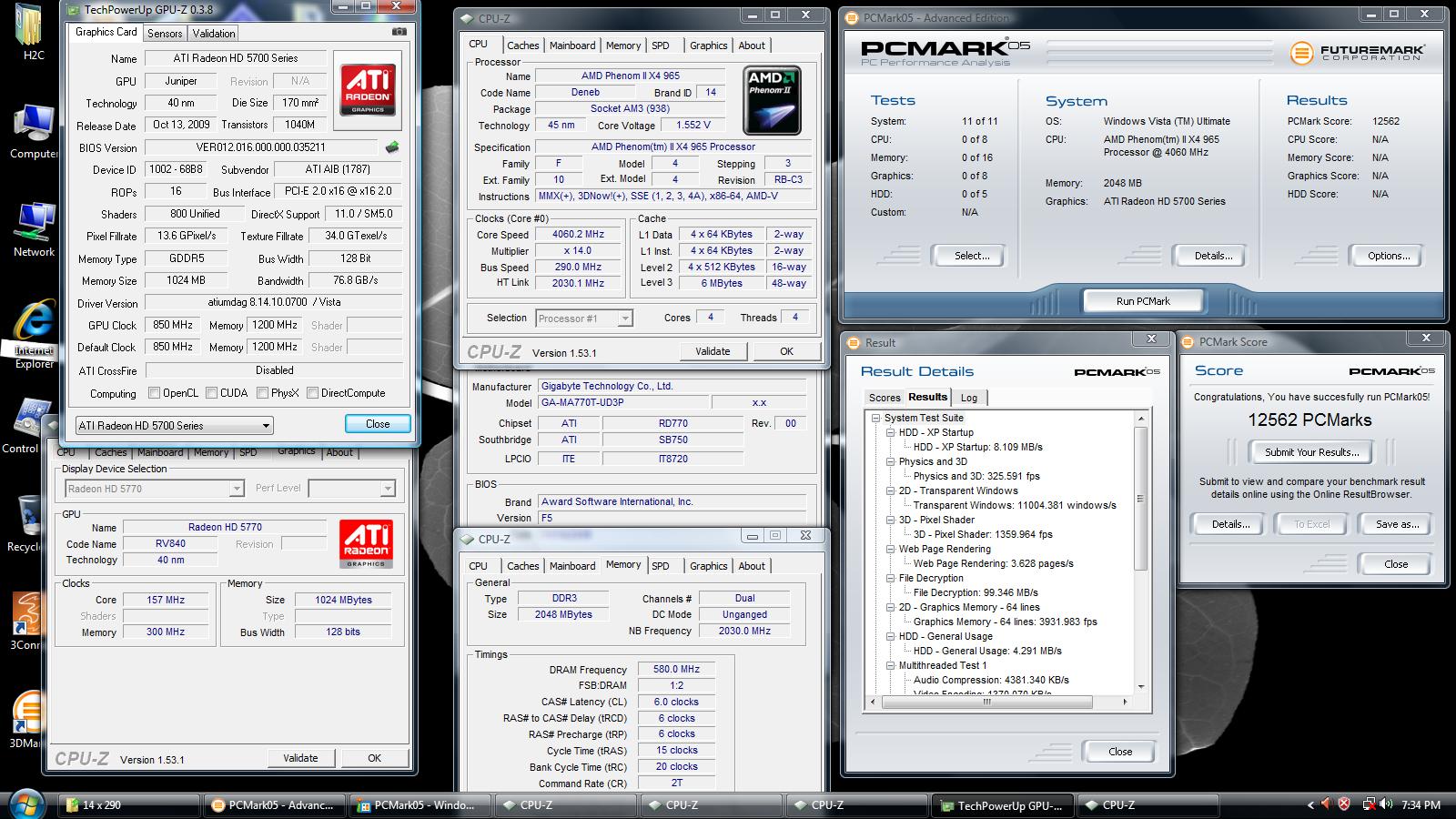Collapse the Multithreaded Test 1 node

point(890,665)
